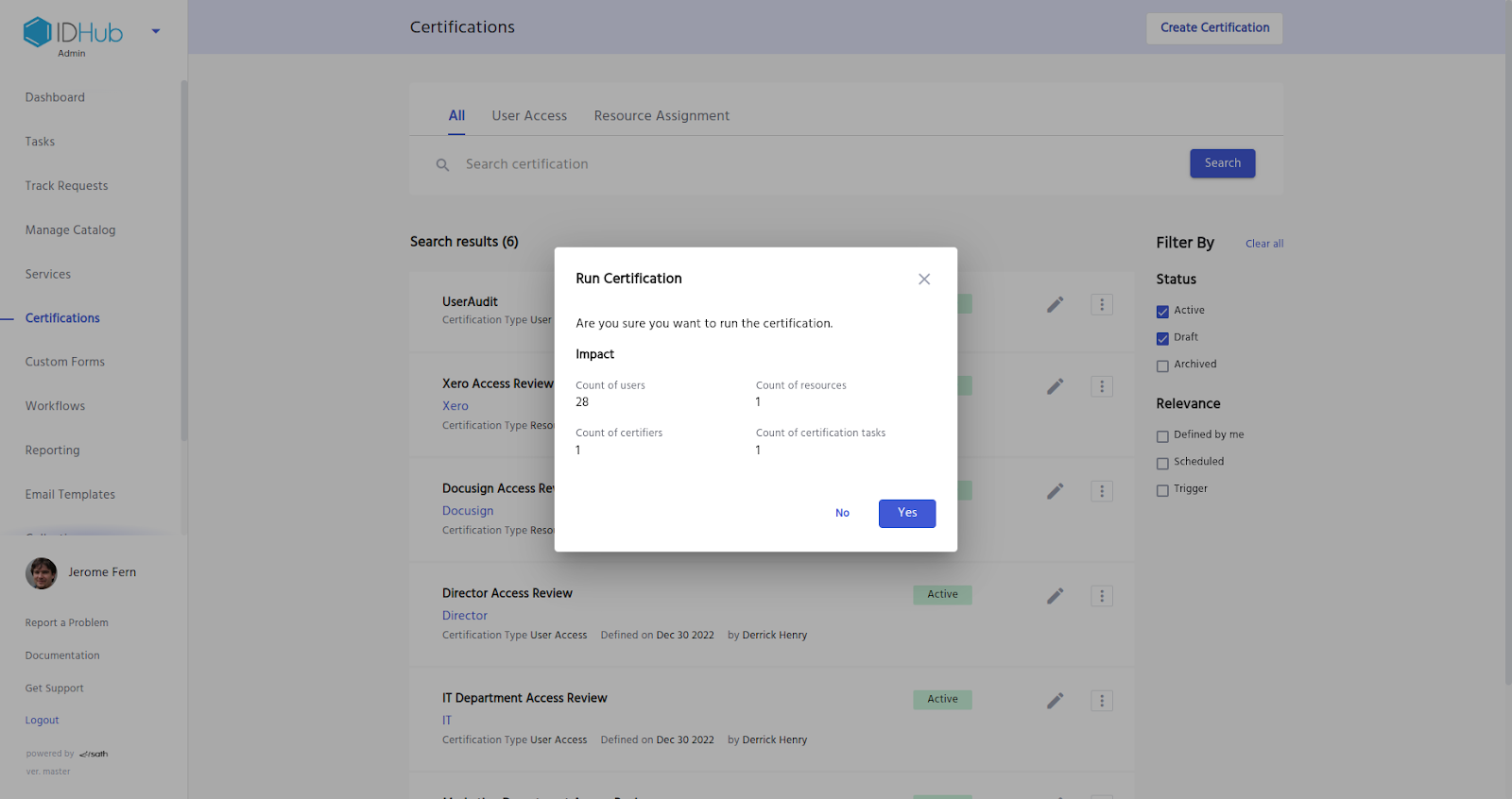Edit the Xero Access Review certification

tap(1055, 386)
